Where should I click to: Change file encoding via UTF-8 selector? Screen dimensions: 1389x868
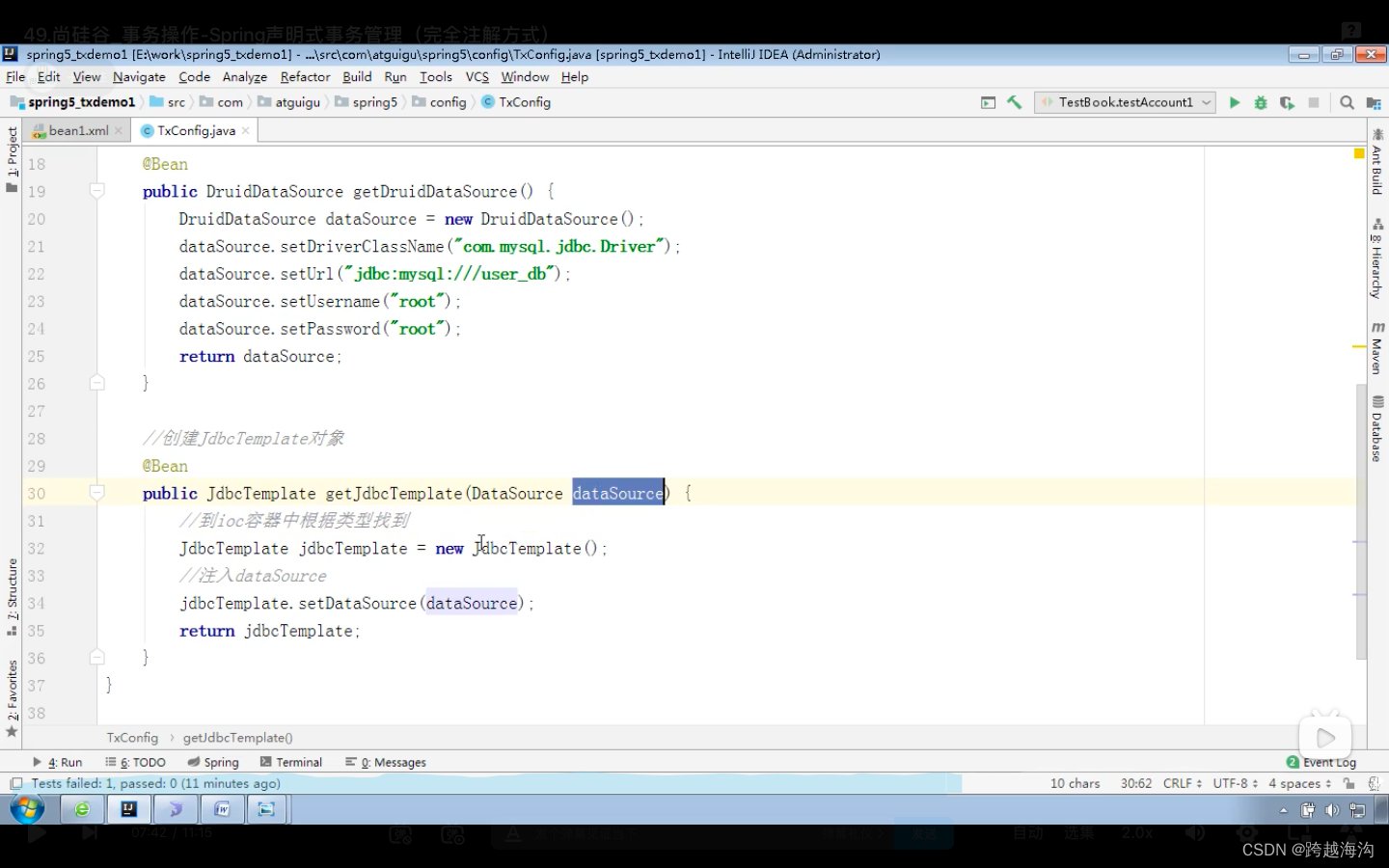tap(1236, 783)
